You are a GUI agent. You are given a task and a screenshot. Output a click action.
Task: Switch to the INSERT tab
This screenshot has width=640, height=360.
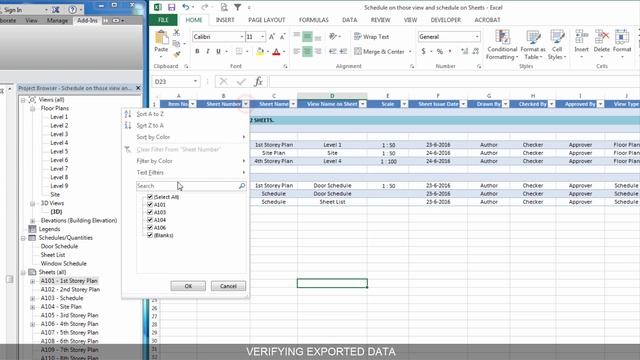pos(225,20)
